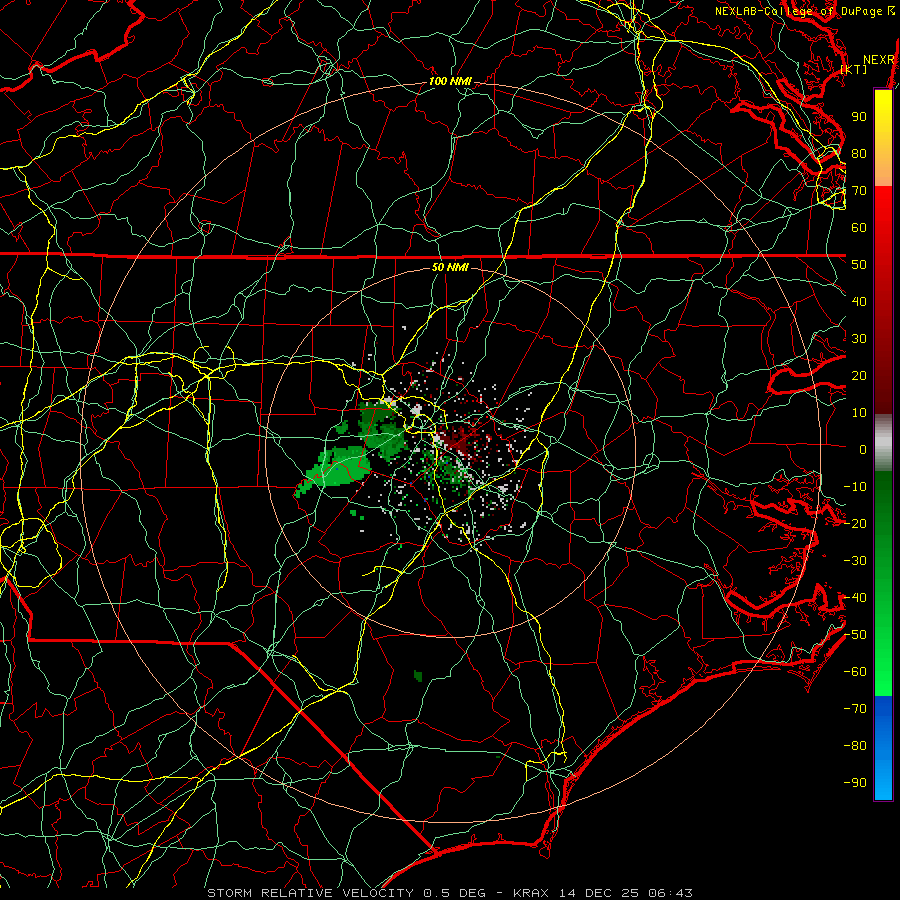Click the 70 value on velocity scale
This screenshot has width=900, height=900.
(859, 191)
